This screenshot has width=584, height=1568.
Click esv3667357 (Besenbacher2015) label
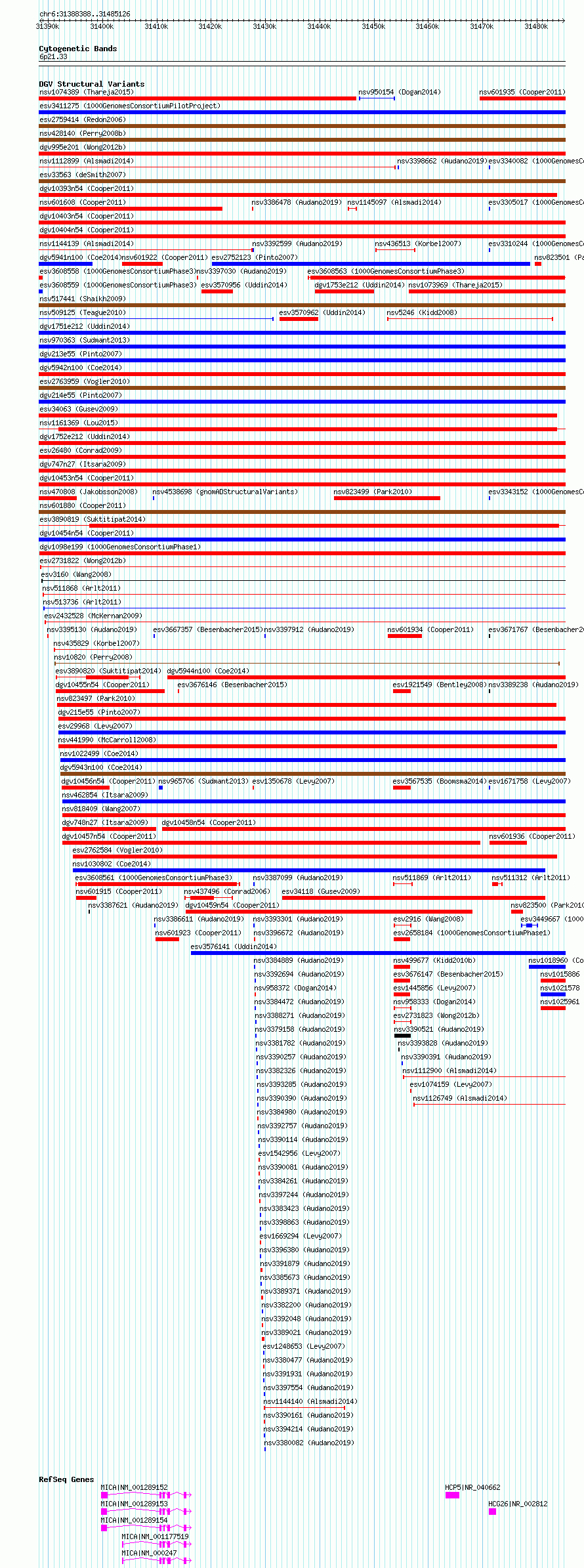[208, 629]
